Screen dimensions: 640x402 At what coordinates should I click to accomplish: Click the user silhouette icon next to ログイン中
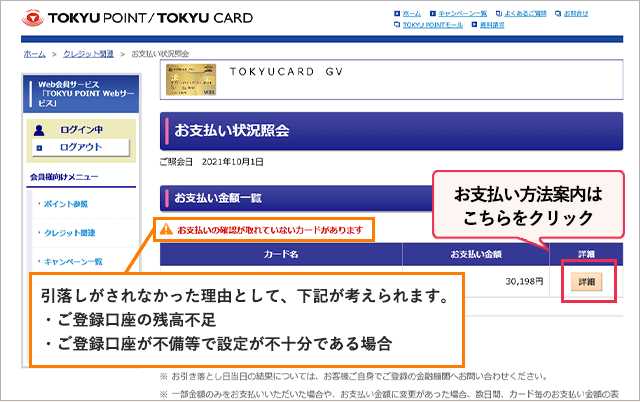tap(39, 130)
